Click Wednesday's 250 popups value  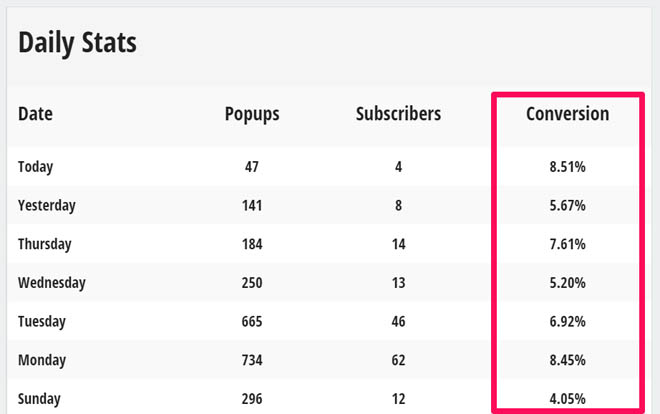pos(252,283)
